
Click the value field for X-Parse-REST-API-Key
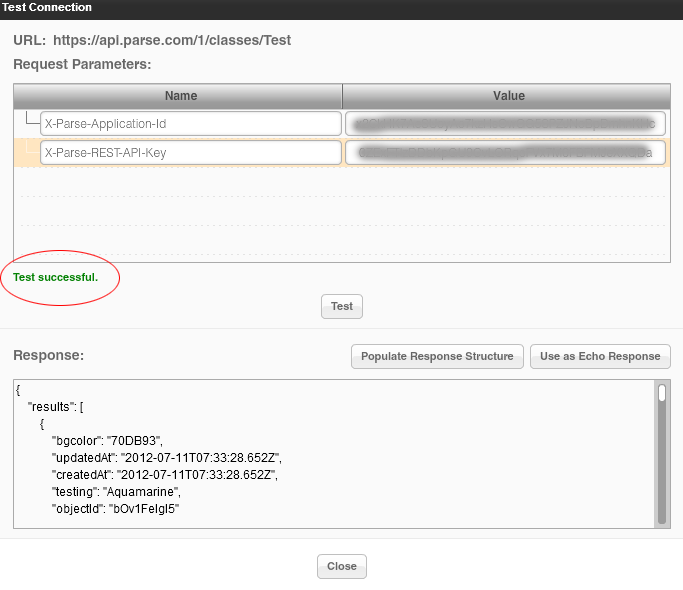click(x=505, y=152)
